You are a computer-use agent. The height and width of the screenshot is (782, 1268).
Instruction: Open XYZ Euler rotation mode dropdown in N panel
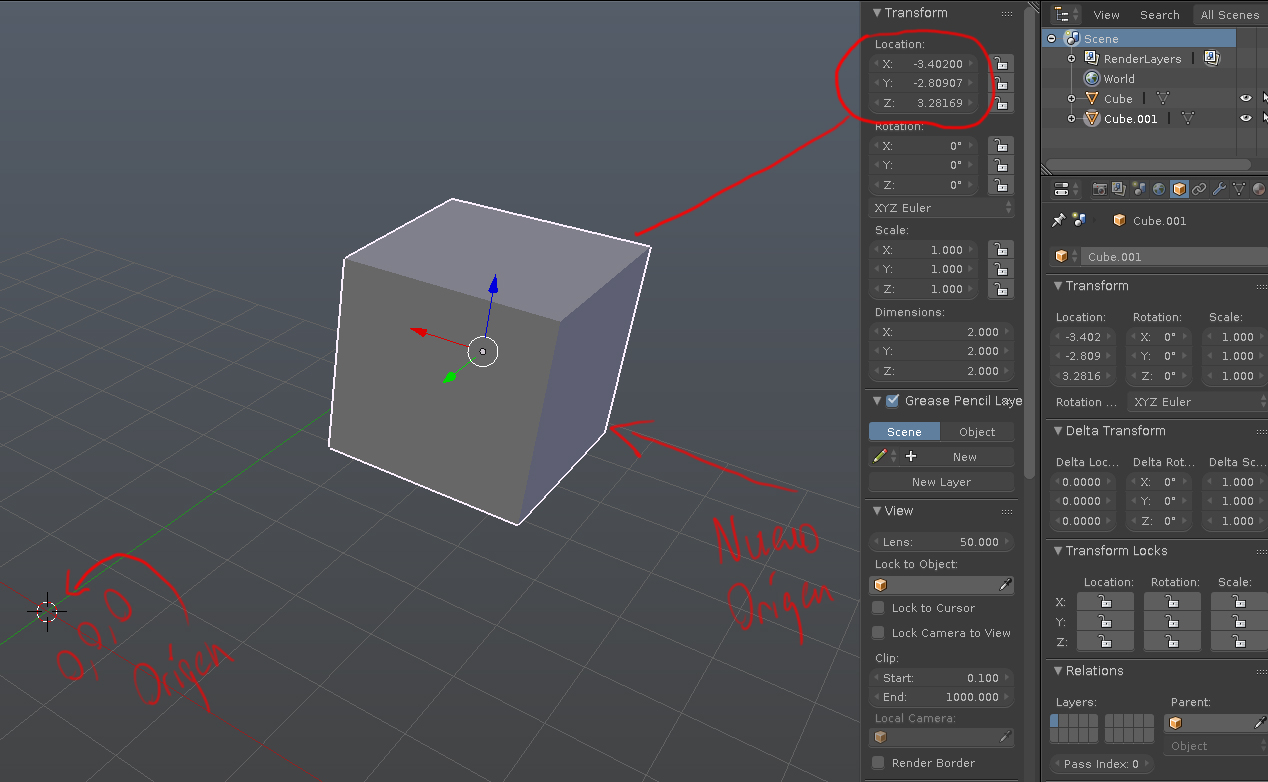pos(941,208)
